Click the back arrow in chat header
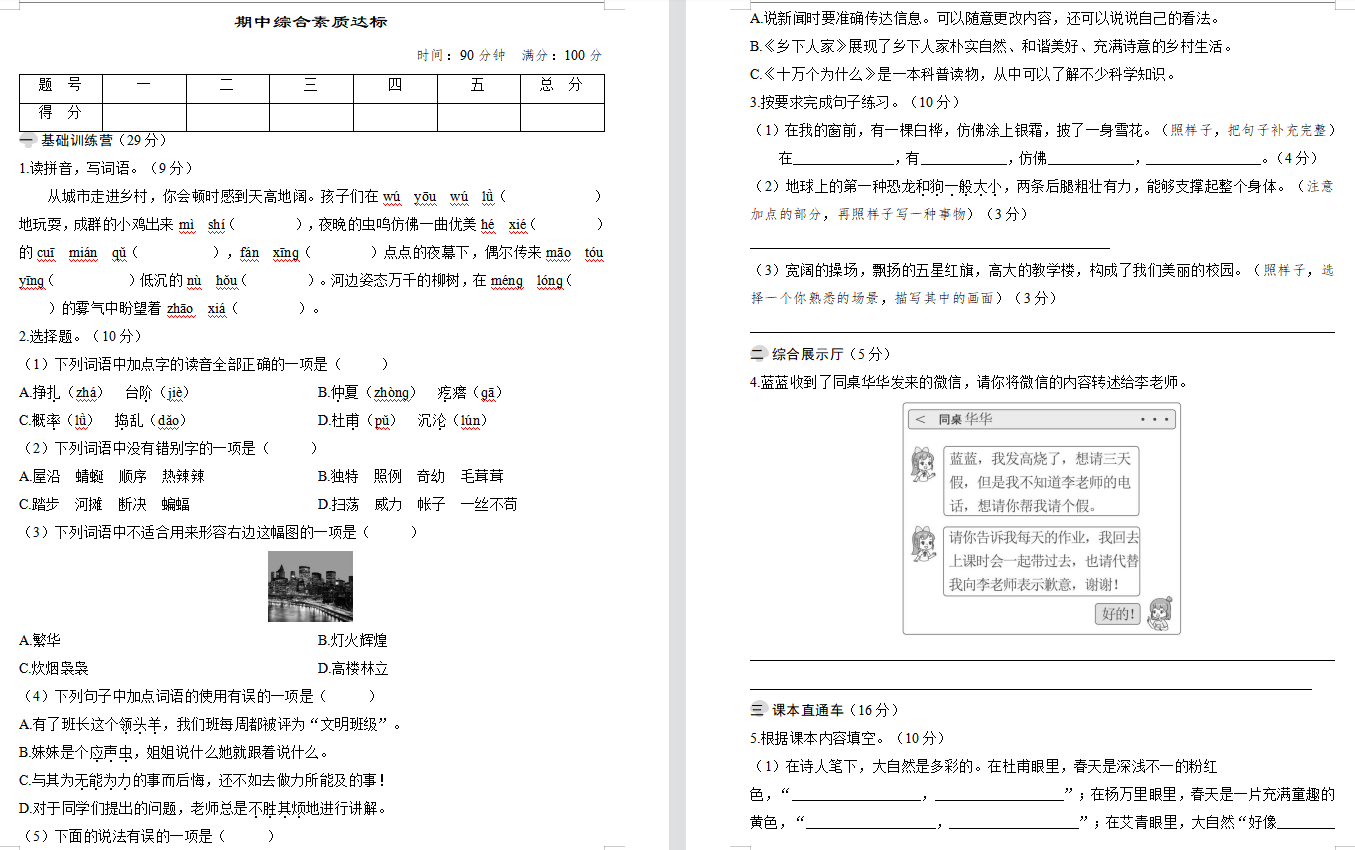Screen dimensions: 1355x850 pos(920,420)
